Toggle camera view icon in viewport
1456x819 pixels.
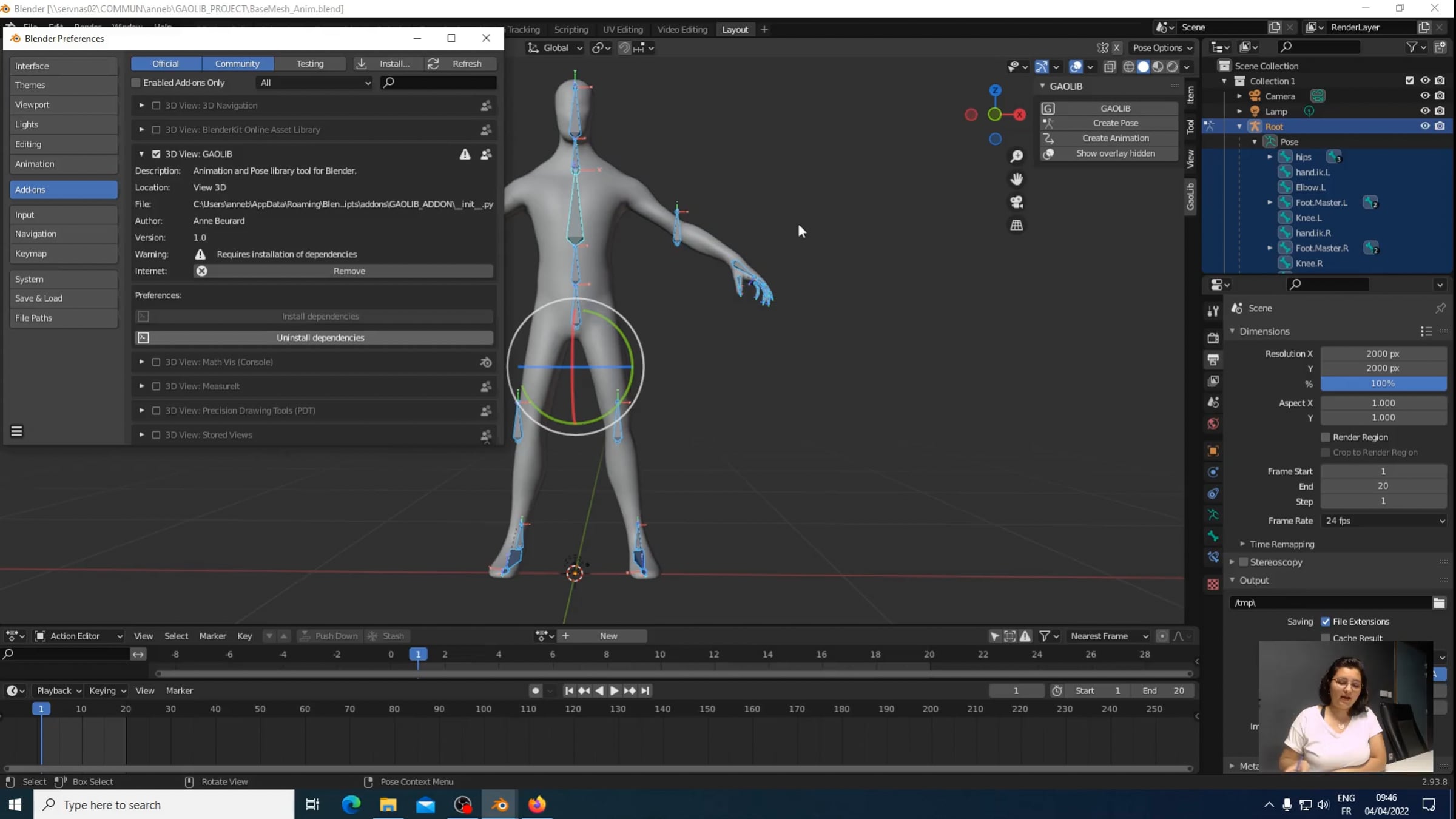[1017, 202]
